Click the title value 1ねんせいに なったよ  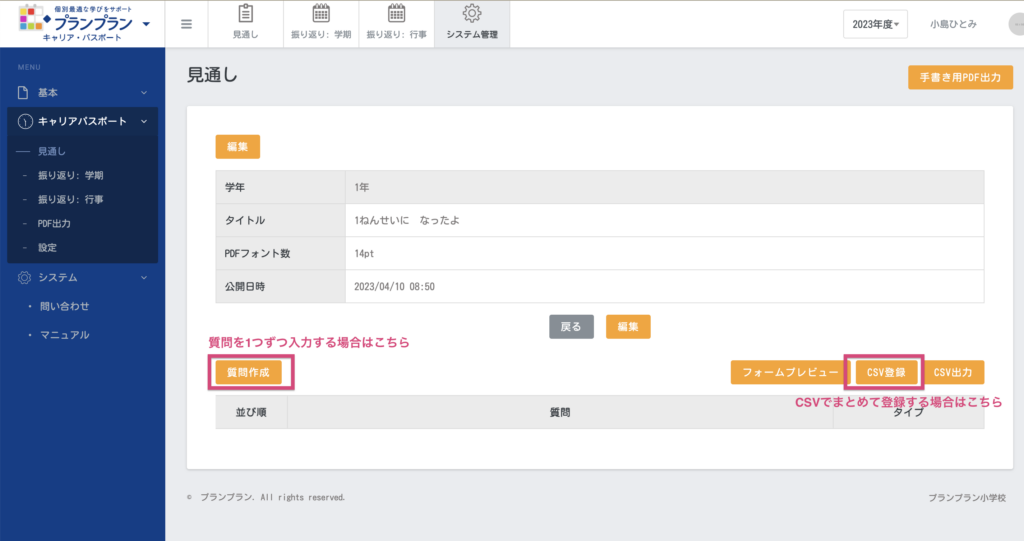[407, 220]
